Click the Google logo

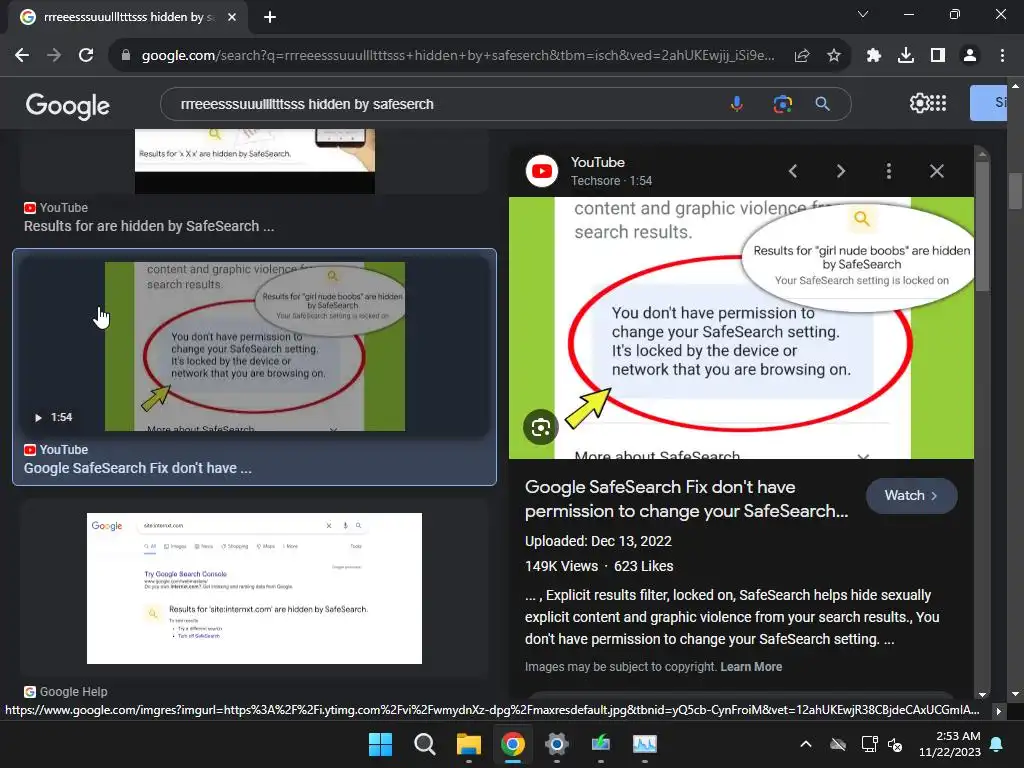tap(68, 104)
